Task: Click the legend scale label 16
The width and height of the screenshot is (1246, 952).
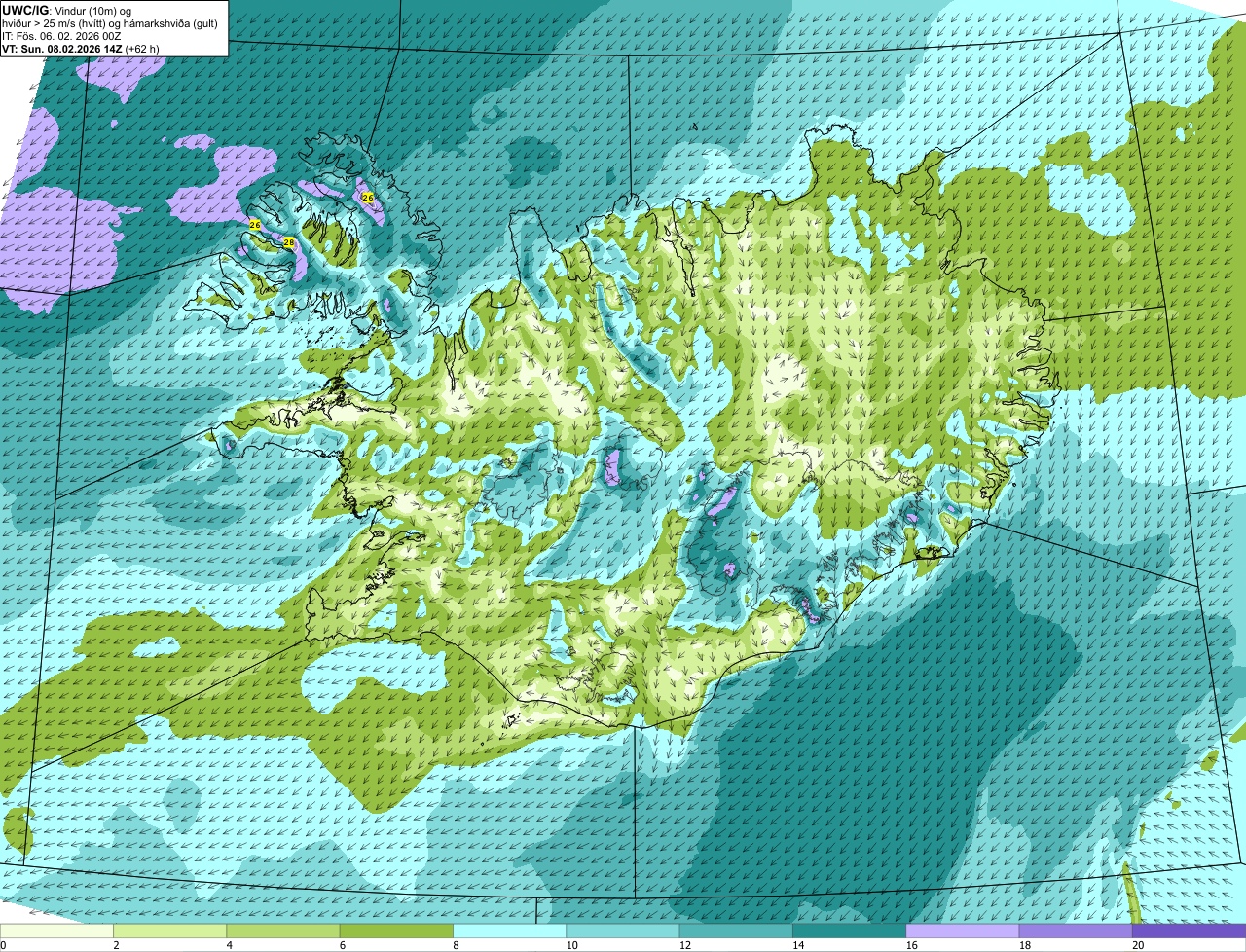Action: [911, 945]
